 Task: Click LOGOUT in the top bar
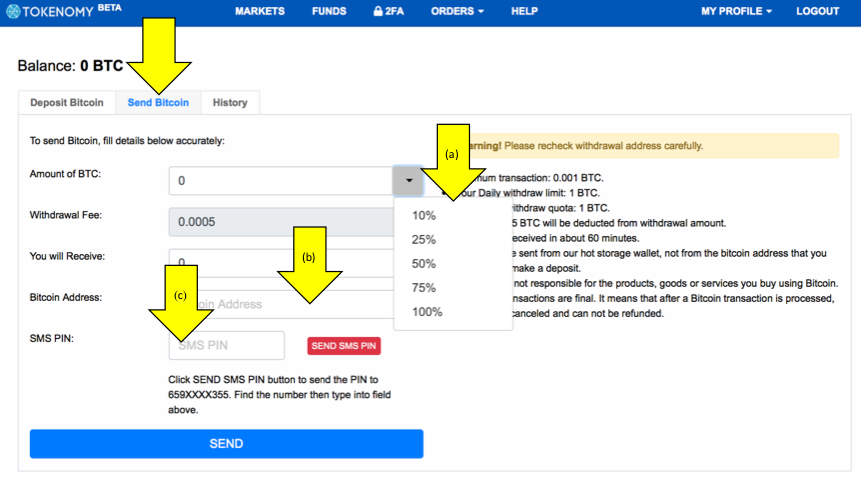coord(818,11)
